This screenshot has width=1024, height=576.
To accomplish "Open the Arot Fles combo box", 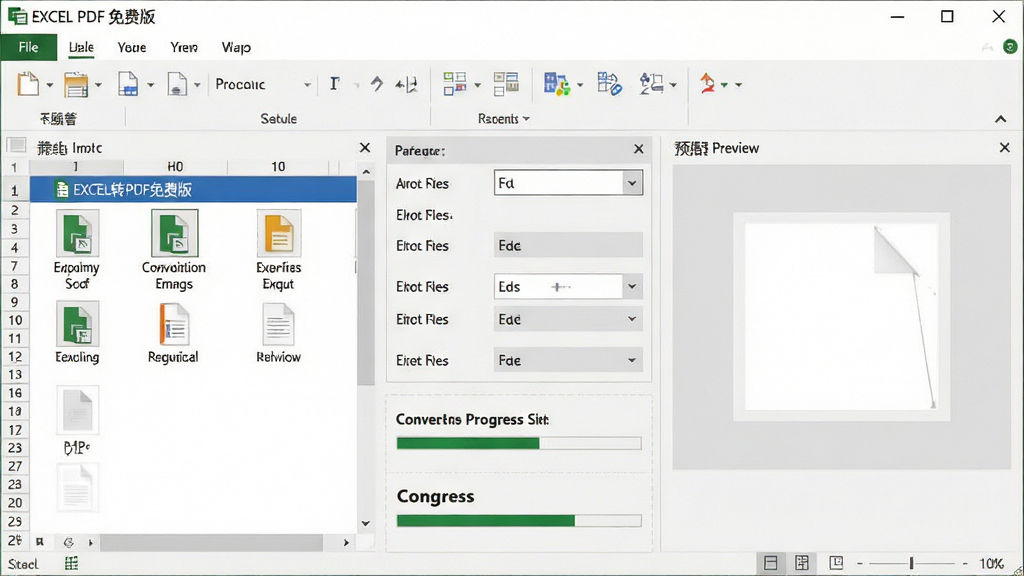I will pyautogui.click(x=568, y=183).
